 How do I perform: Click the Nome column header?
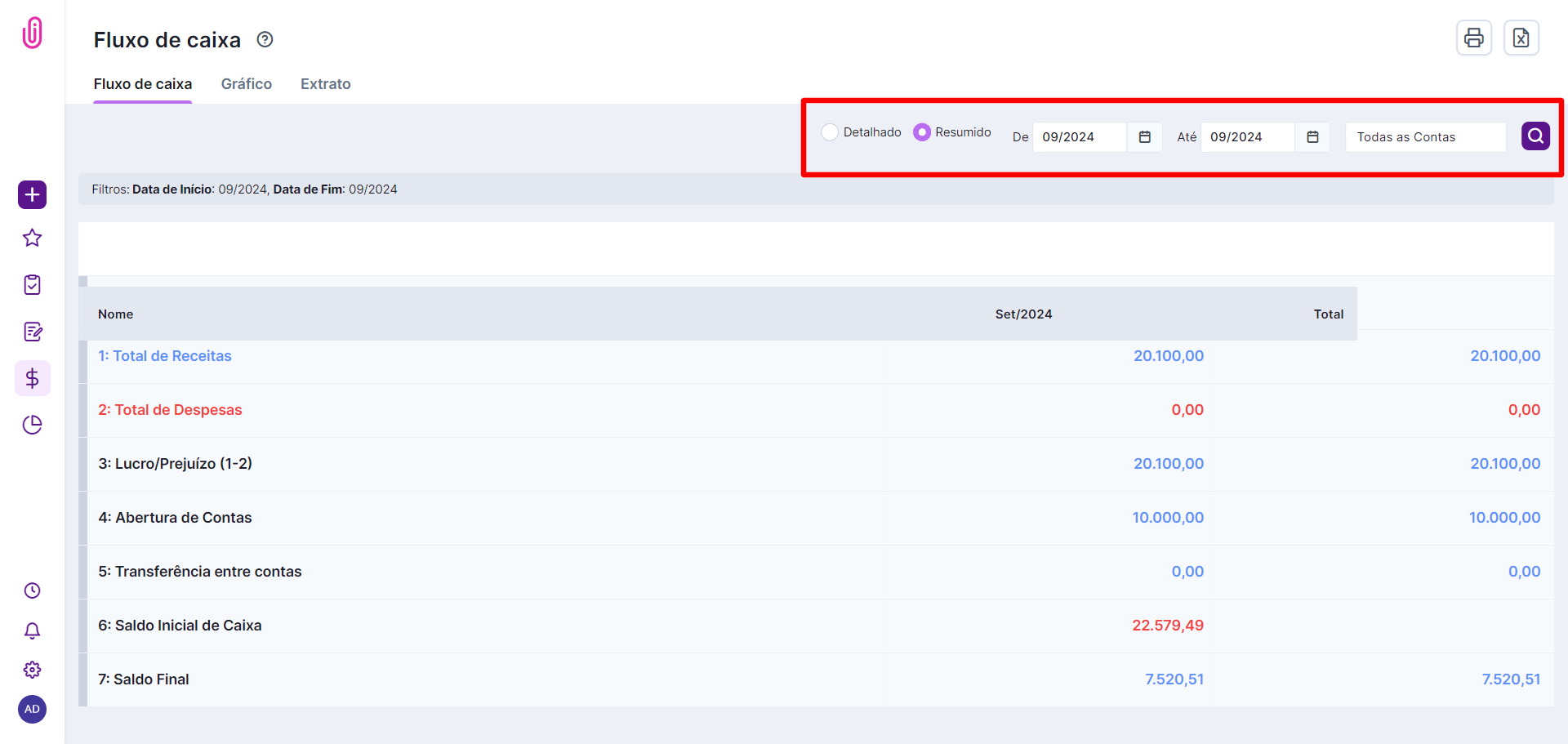(x=116, y=314)
